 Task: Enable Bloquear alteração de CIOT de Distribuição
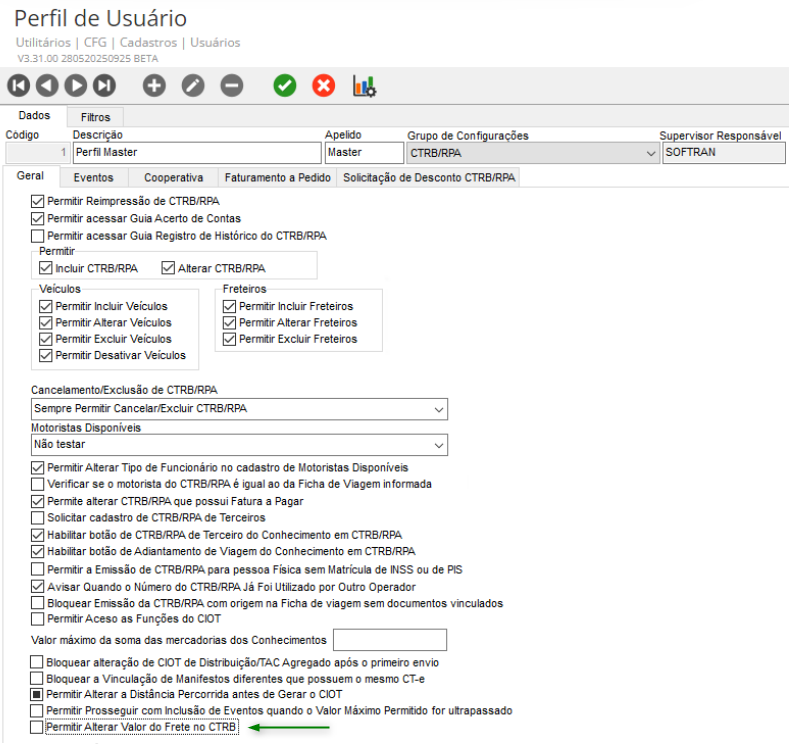36,662
